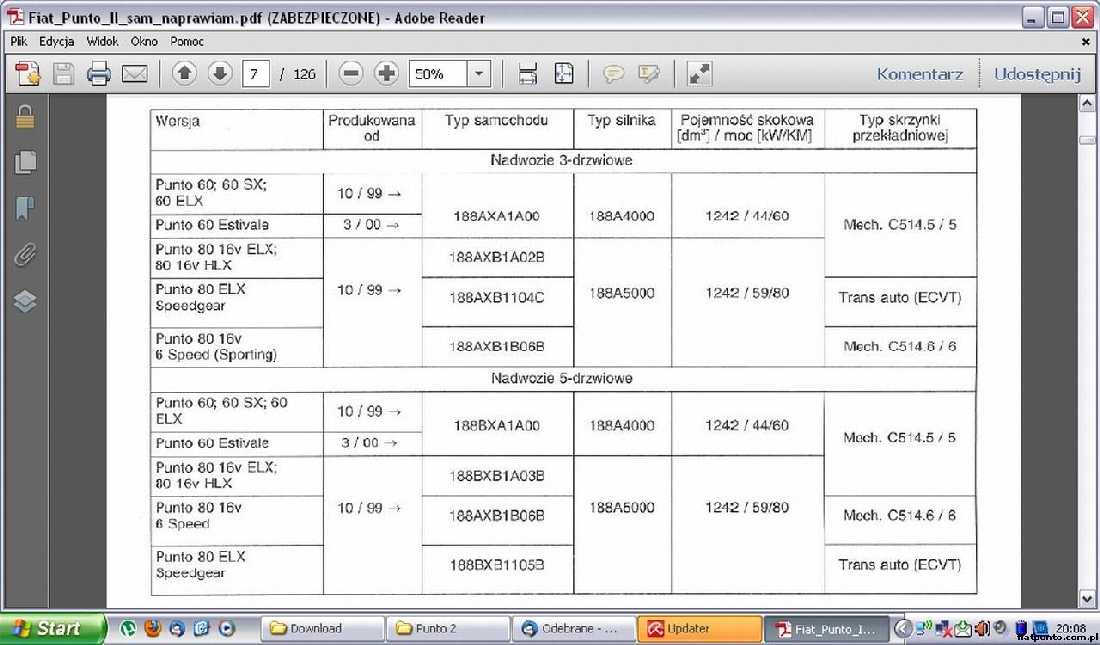Image resolution: width=1100 pixels, height=645 pixels.
Task: Click the Save file floppy disk icon
Action: pyautogui.click(x=63, y=74)
